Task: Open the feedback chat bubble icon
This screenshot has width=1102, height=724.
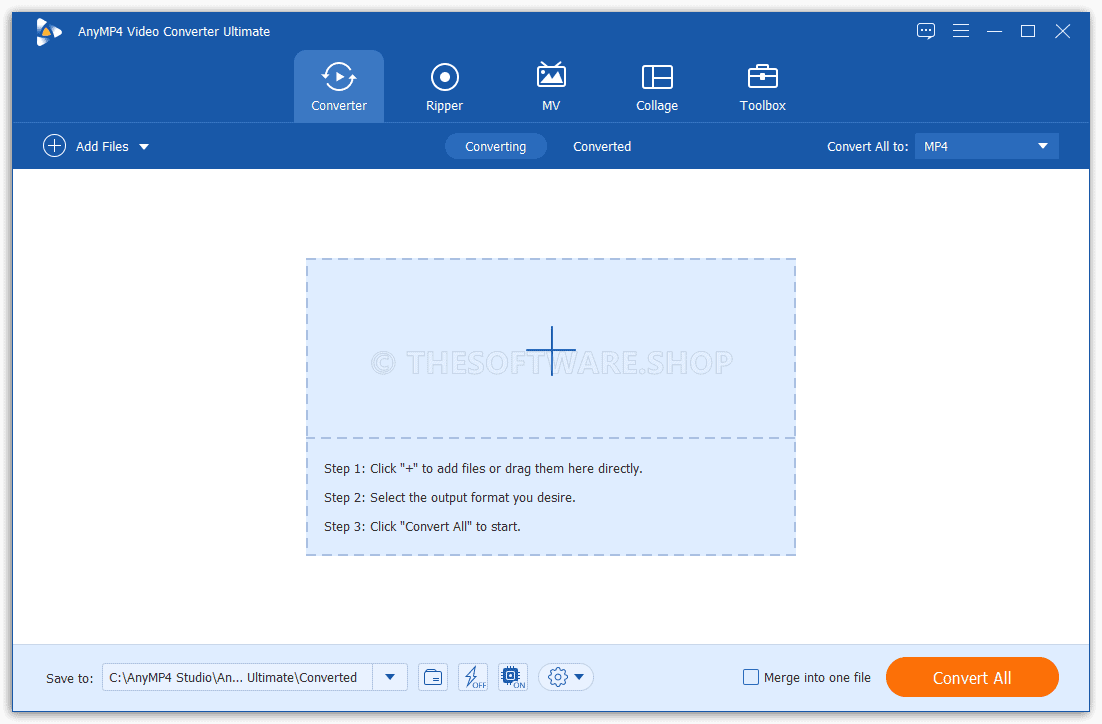Action: pos(926,31)
